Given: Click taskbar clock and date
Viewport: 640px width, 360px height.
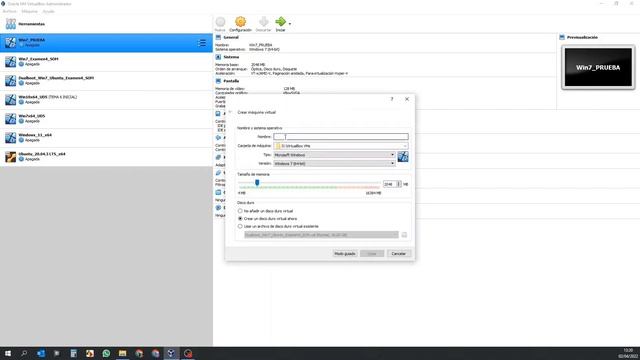Looking at the screenshot, I should click(628, 353).
